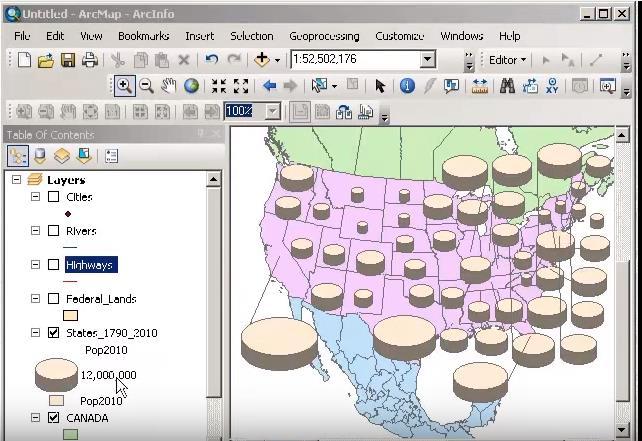Open the Windows menu

point(461,36)
